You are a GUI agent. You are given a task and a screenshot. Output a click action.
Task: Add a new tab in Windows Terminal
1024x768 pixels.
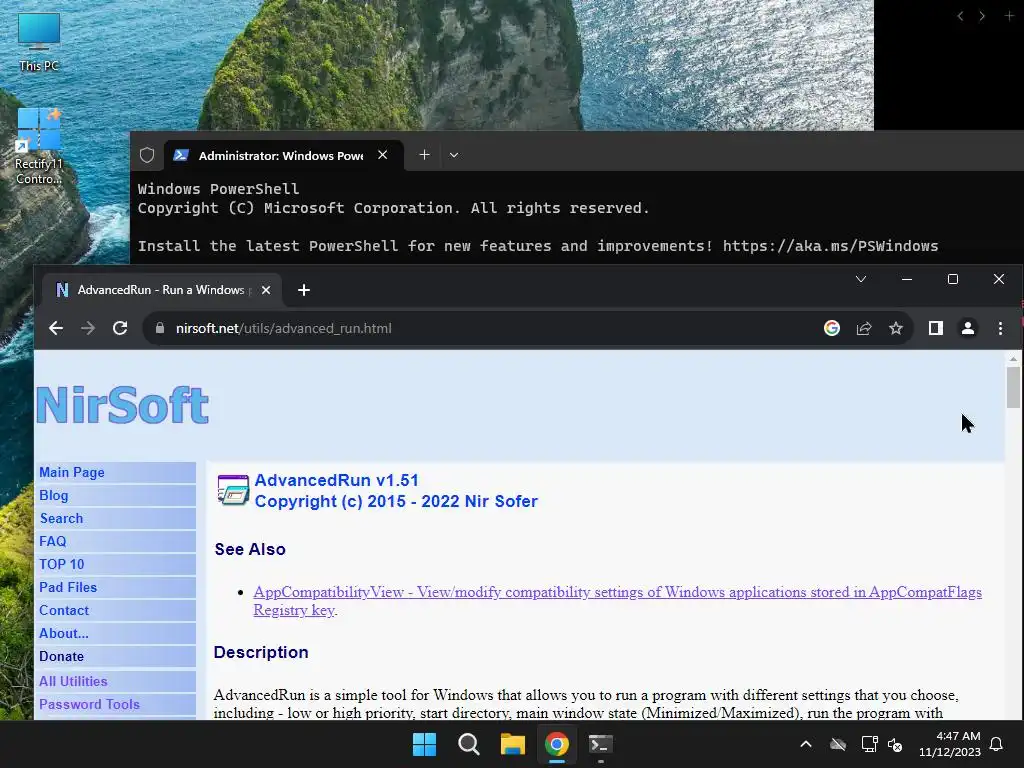tap(424, 155)
